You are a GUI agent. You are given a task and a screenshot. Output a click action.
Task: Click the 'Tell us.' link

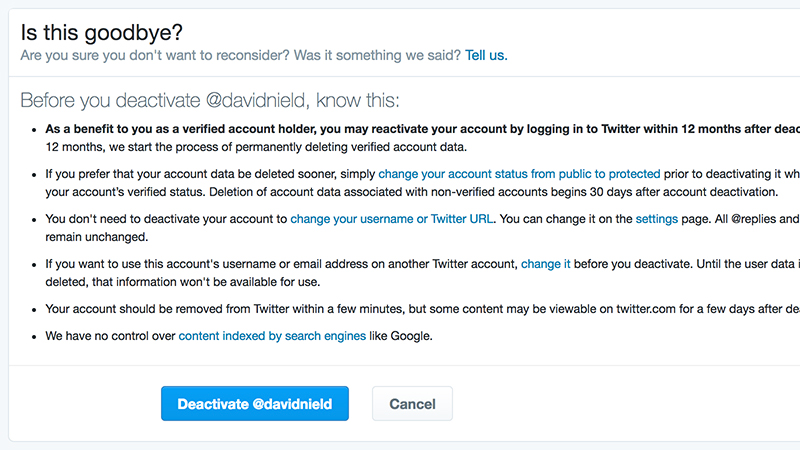click(486, 55)
